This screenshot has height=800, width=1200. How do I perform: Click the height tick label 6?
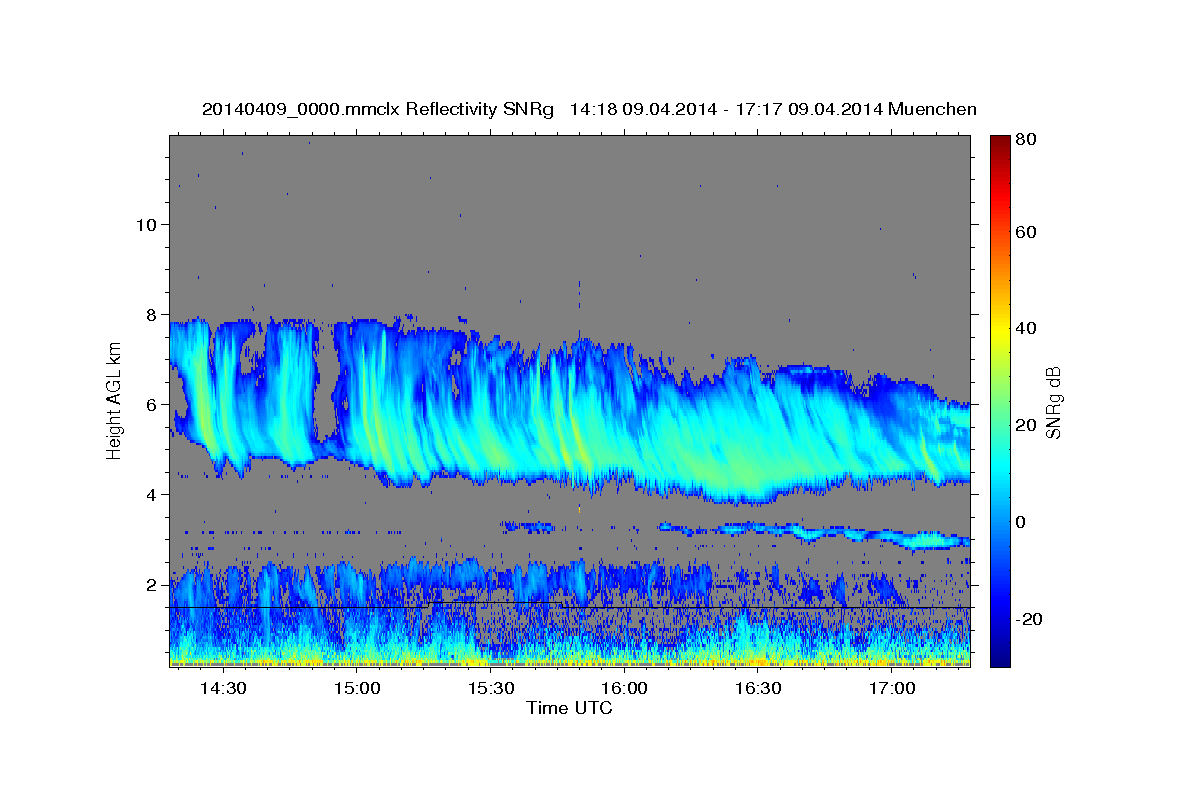click(153, 404)
